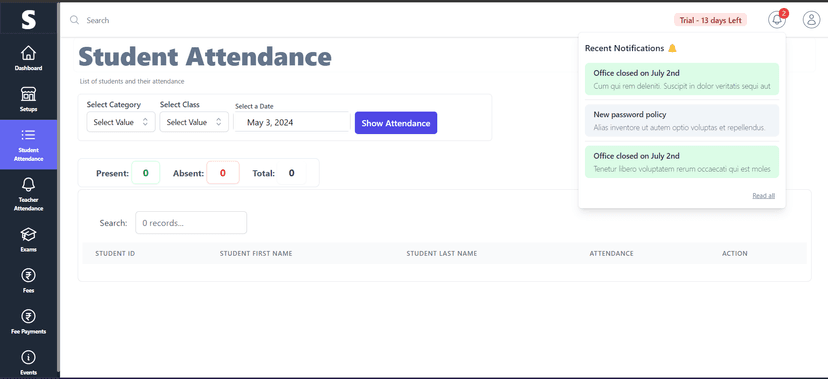Sort by Student ID column header

[115, 253]
